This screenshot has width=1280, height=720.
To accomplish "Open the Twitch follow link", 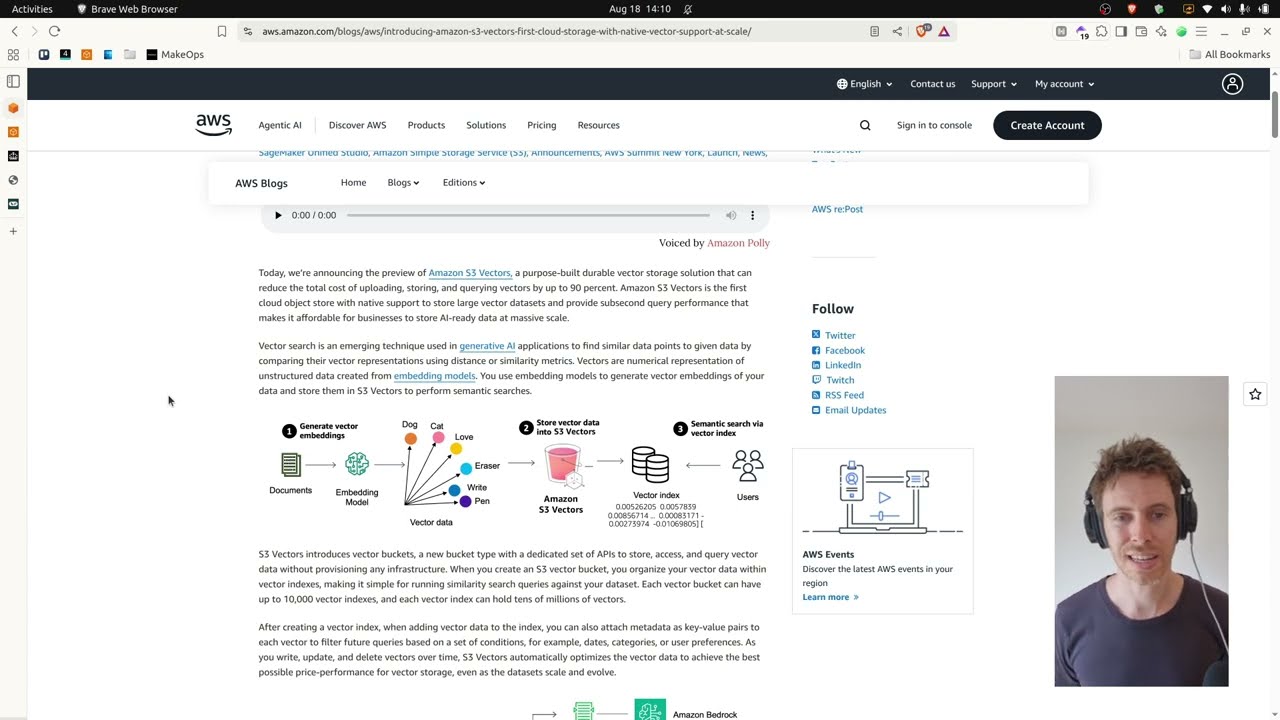I will (x=839, y=380).
